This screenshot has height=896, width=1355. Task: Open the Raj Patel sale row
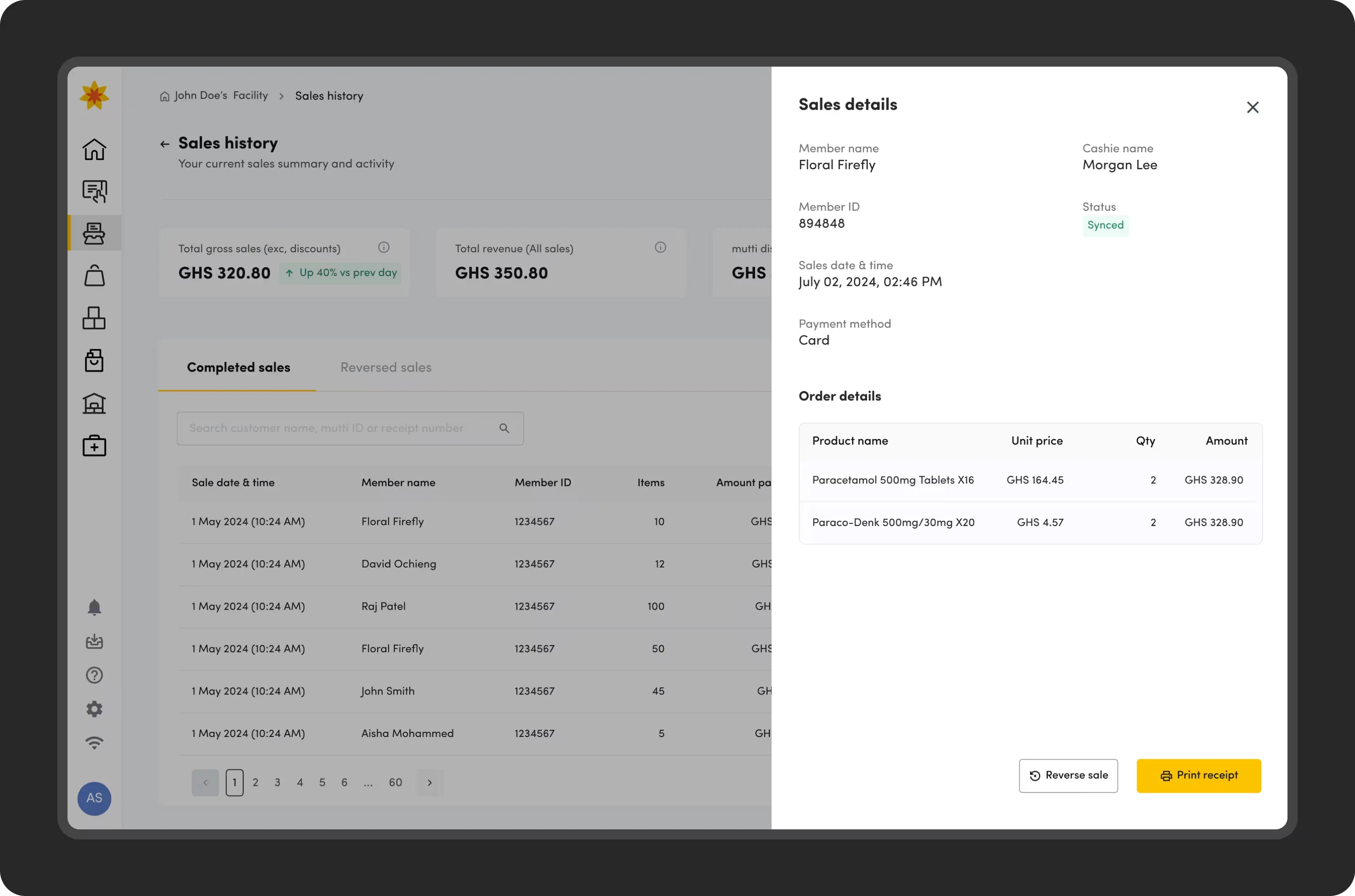coord(475,606)
